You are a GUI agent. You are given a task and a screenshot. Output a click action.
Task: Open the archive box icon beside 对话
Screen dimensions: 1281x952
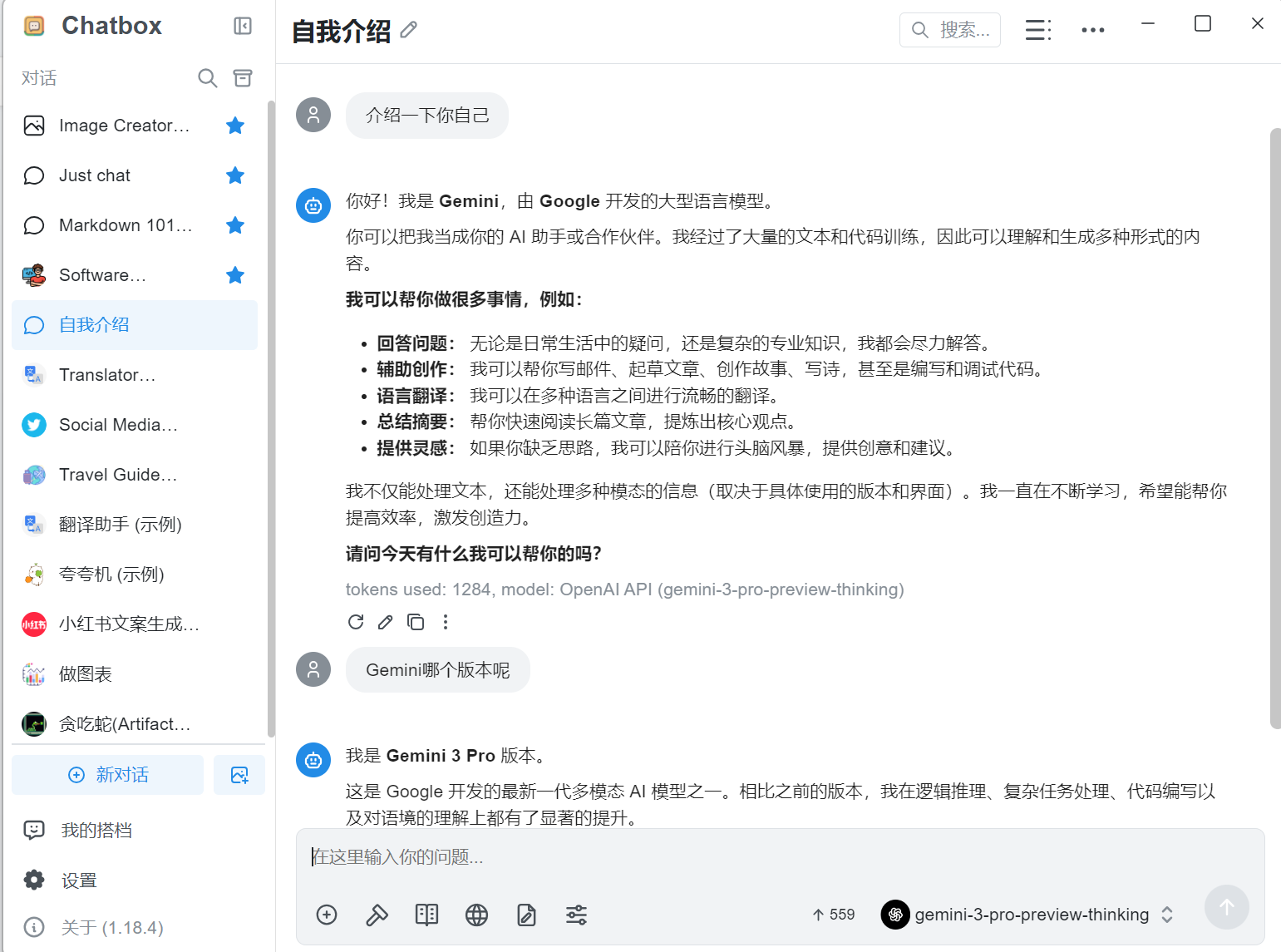243,78
